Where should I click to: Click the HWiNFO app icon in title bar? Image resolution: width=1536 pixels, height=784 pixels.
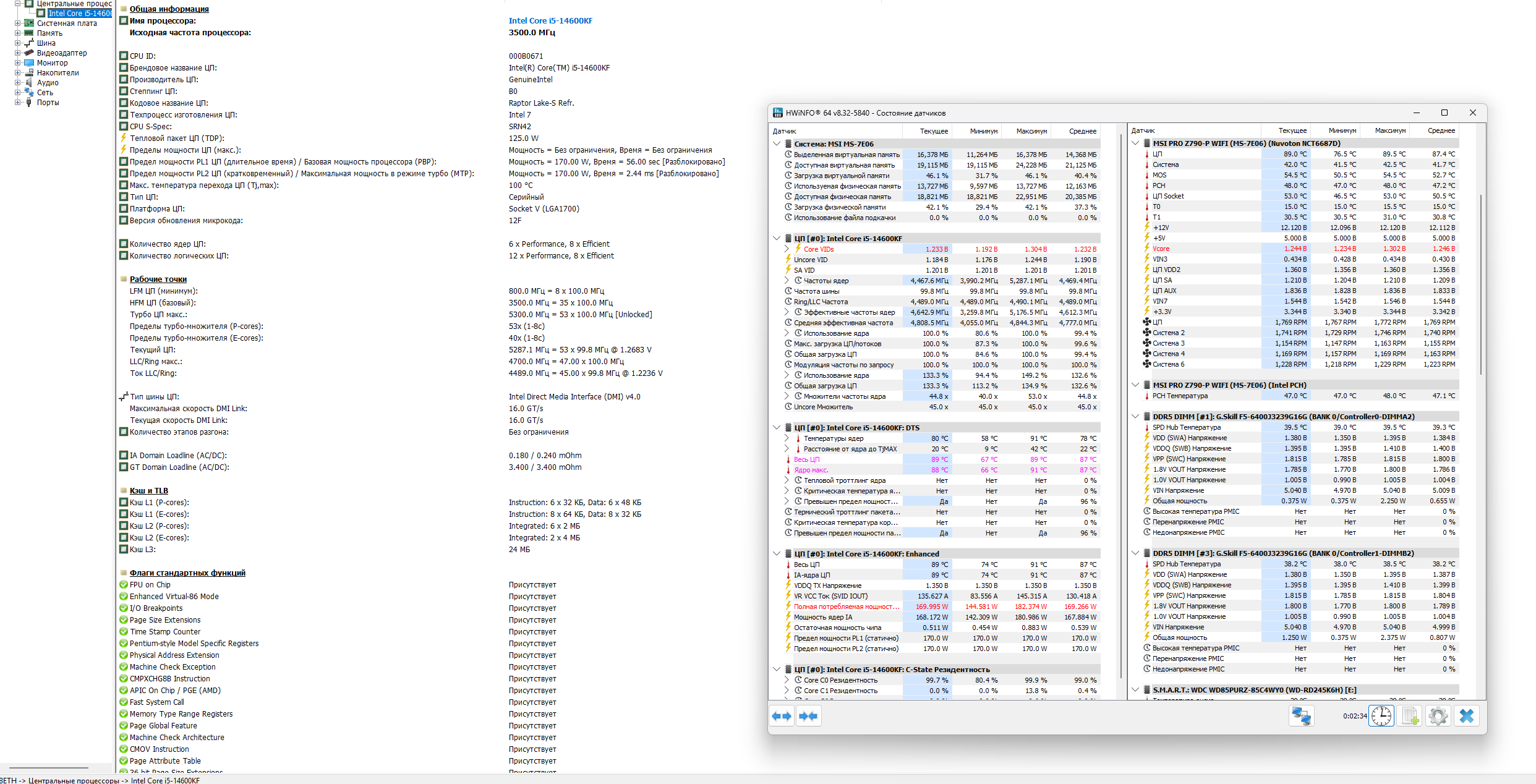[x=778, y=113]
